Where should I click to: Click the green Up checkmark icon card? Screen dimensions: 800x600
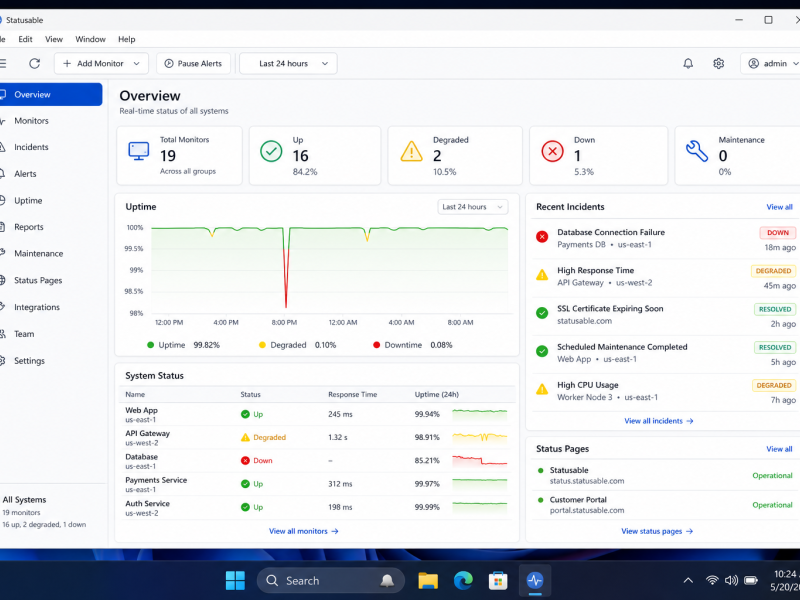[x=271, y=151]
